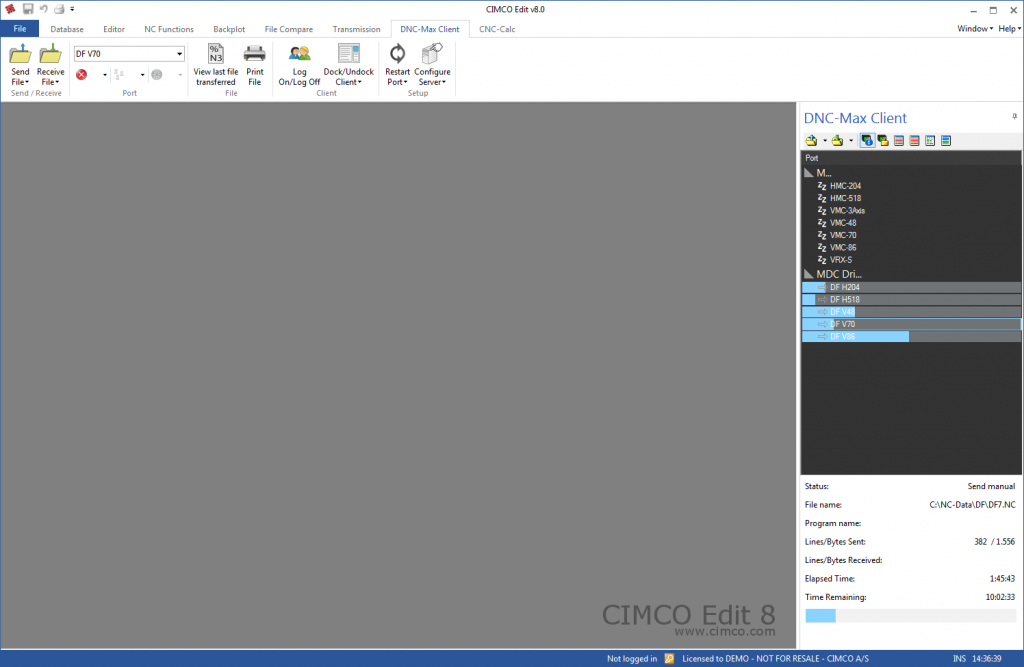Click the transfer progress bar below Time Remaining

[x=910, y=615]
